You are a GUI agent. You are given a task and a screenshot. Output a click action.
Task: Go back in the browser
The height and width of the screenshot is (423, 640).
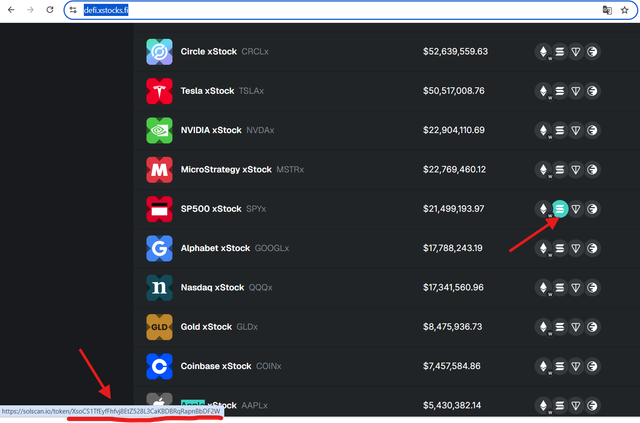11,10
